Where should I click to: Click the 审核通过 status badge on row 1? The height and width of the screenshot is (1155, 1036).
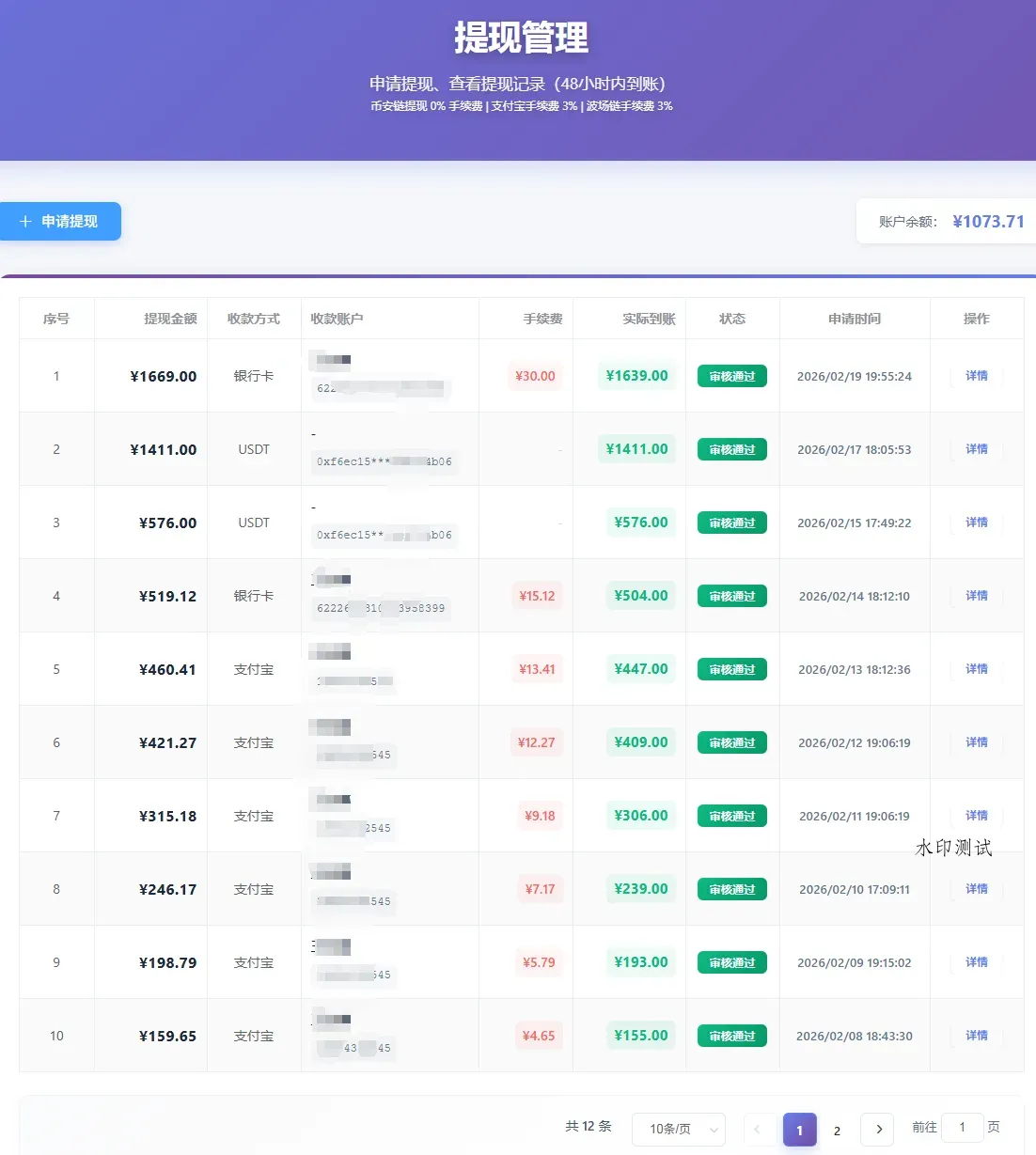[732, 375]
